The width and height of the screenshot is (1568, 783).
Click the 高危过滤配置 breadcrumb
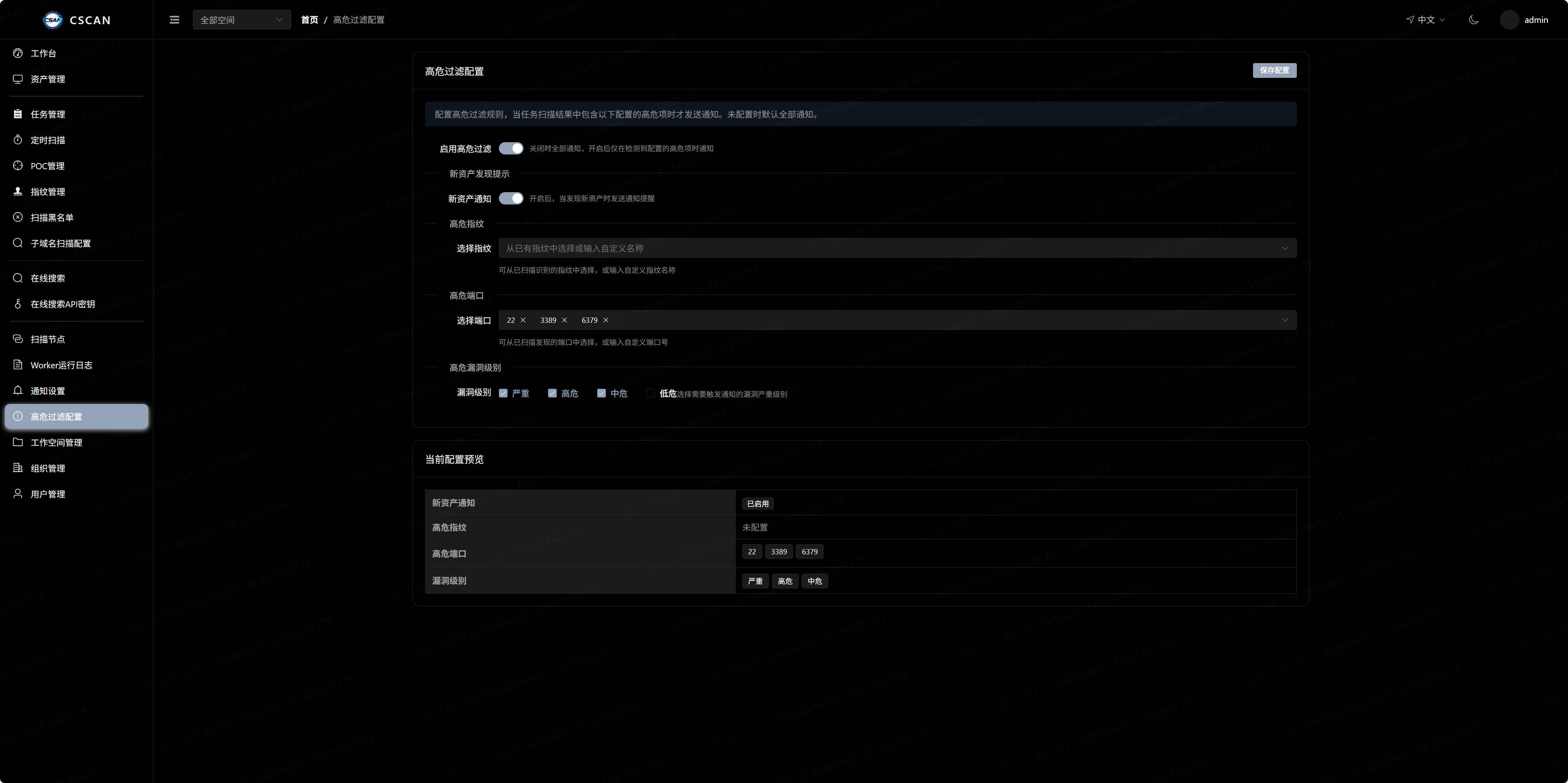[x=358, y=20]
